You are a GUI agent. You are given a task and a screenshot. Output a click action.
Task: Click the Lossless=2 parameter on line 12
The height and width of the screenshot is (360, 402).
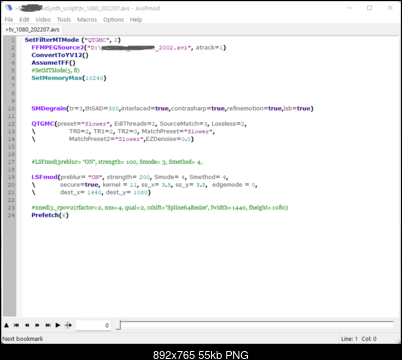click(229, 124)
